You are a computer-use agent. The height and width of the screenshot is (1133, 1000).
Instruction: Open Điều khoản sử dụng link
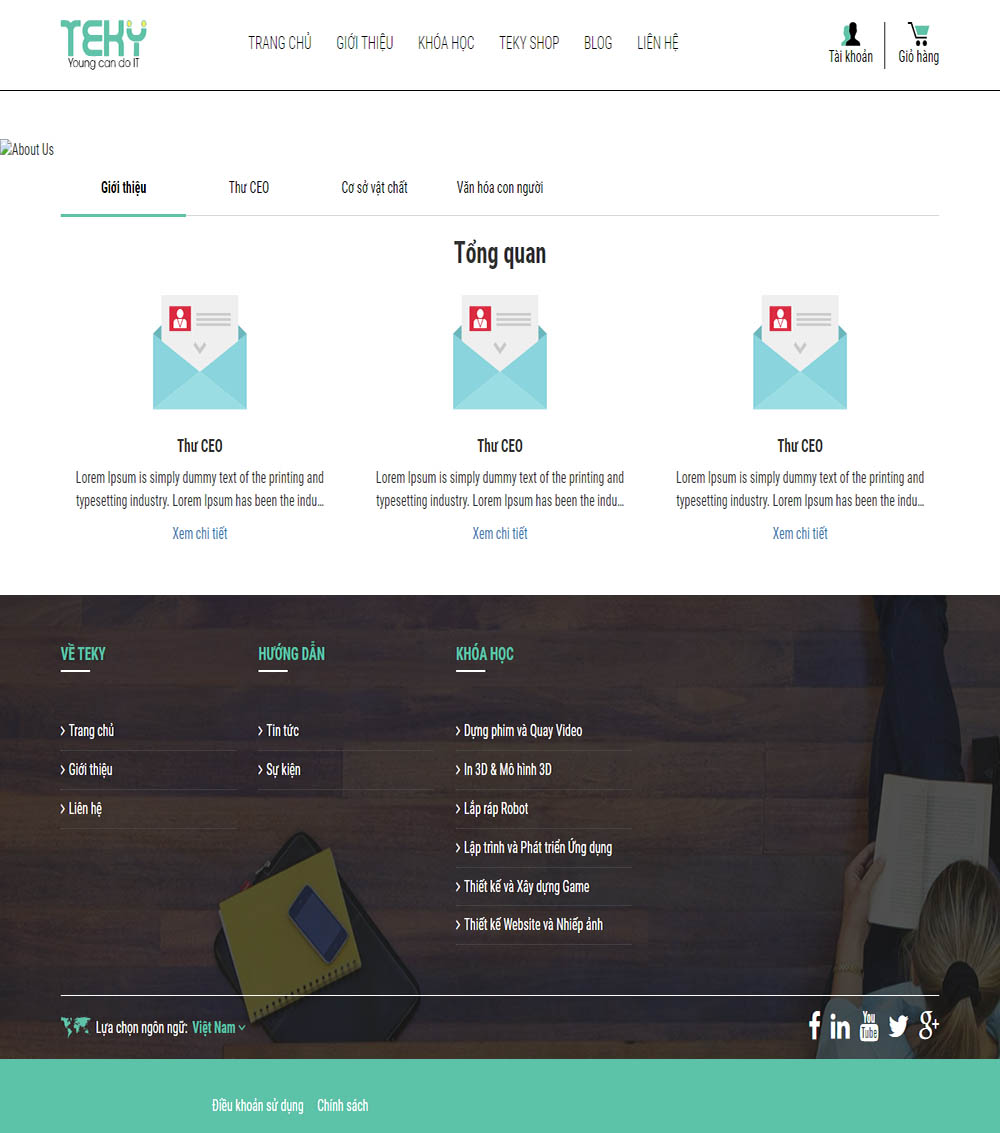[258, 1106]
